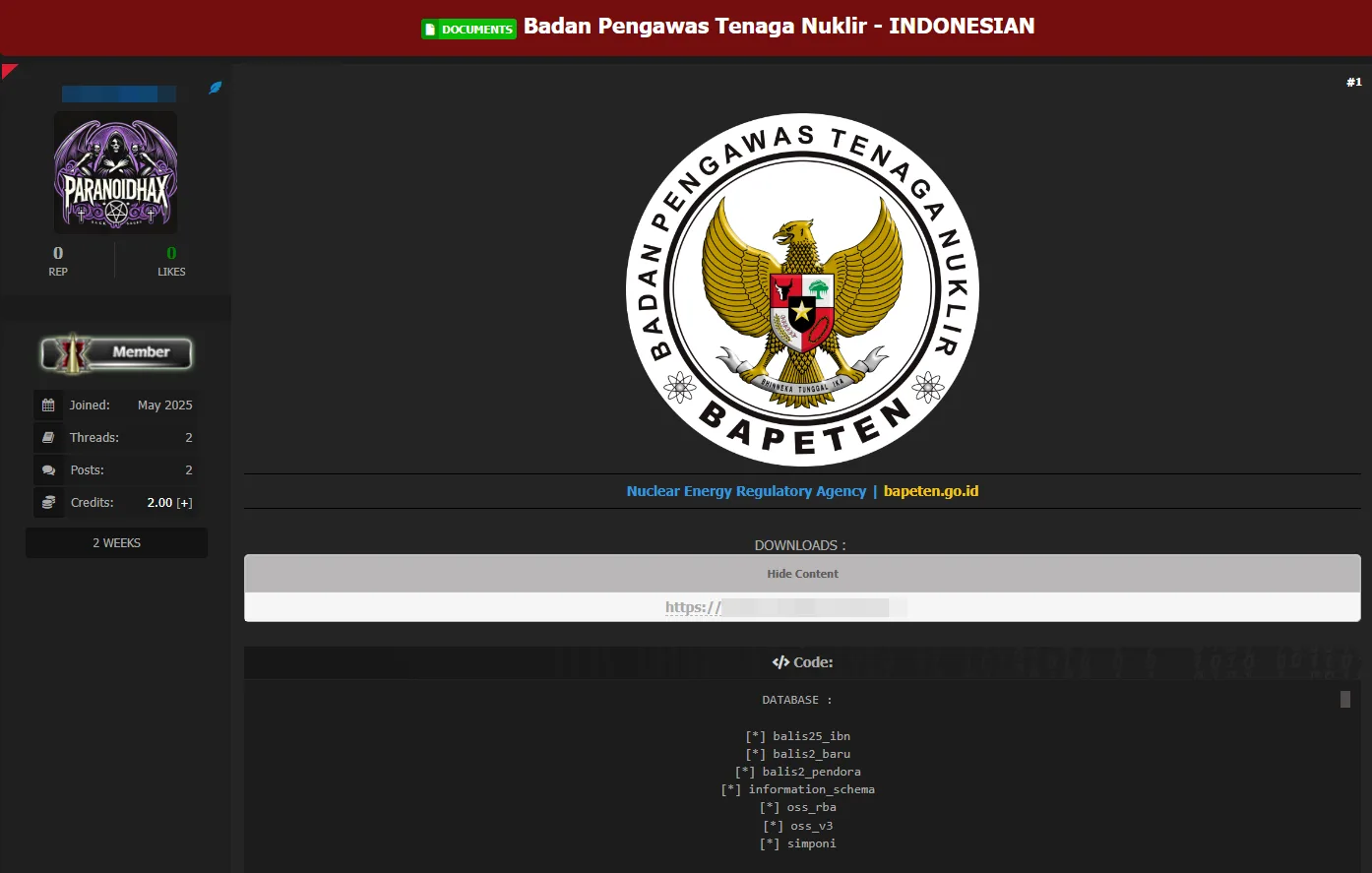Click the [+] next to Credits
Screen dimensions: 1372x873
point(184,503)
